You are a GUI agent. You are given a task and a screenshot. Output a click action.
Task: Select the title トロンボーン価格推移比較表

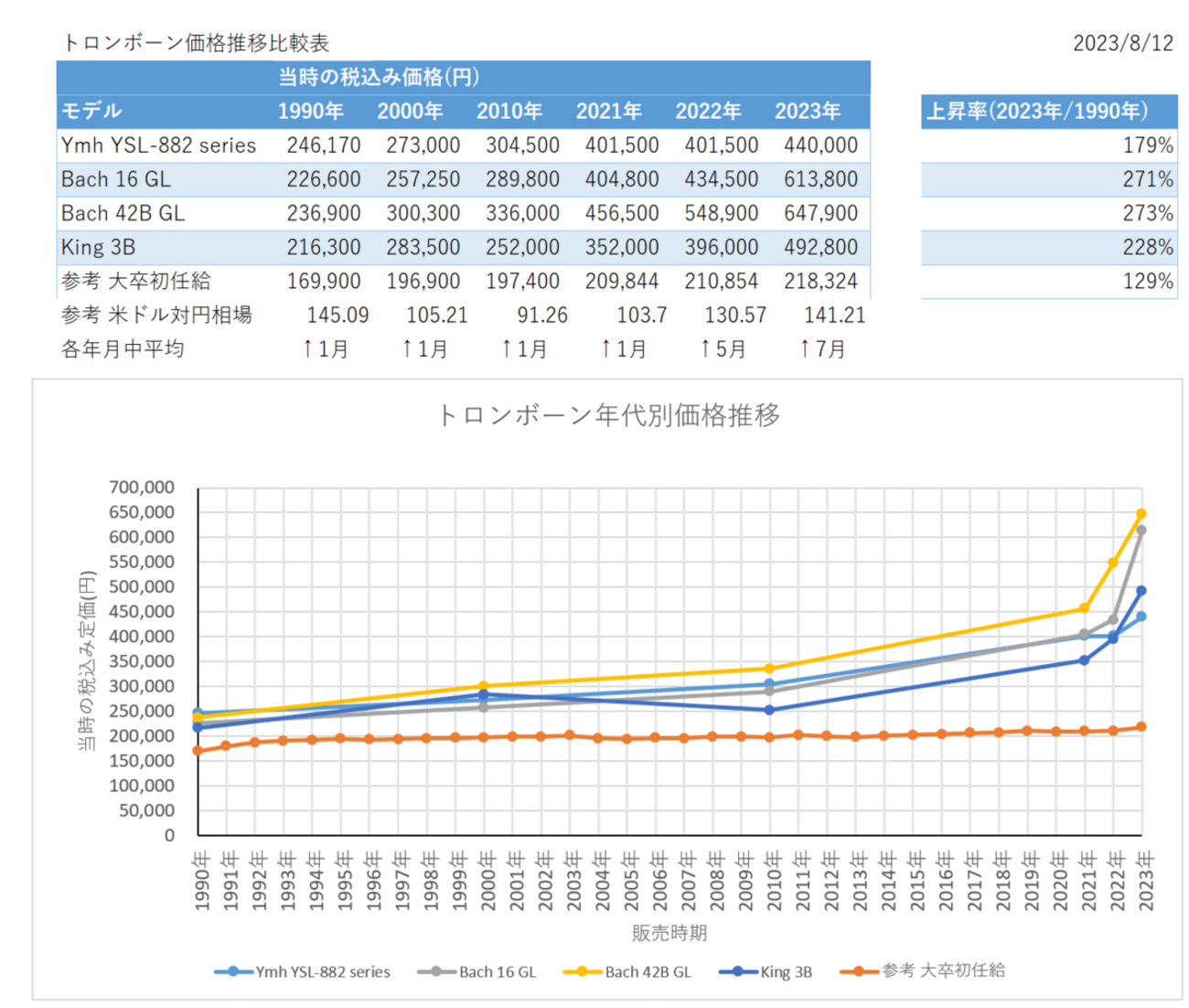(195, 42)
